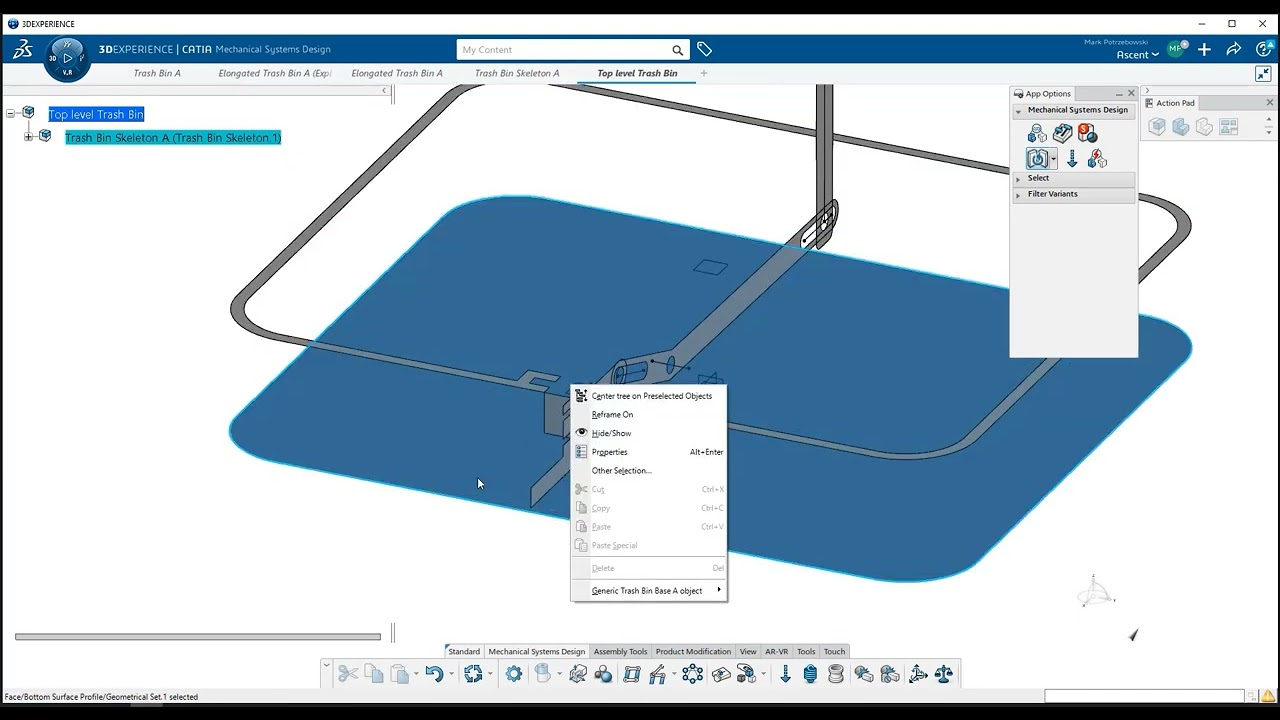Image resolution: width=1280 pixels, height=720 pixels.
Task: Open the tag icon next to search
Action: pyautogui.click(x=704, y=49)
